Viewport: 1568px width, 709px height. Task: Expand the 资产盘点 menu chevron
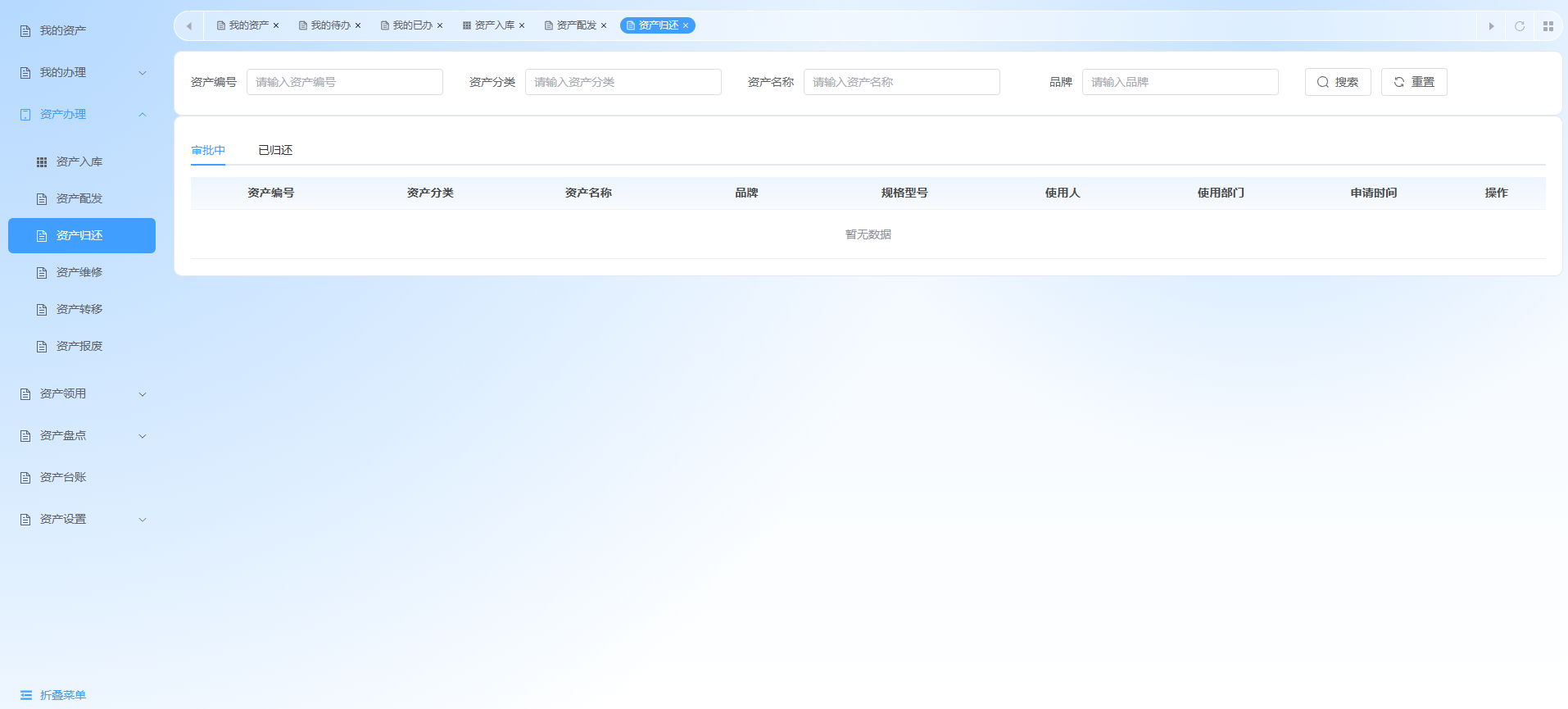coord(143,436)
